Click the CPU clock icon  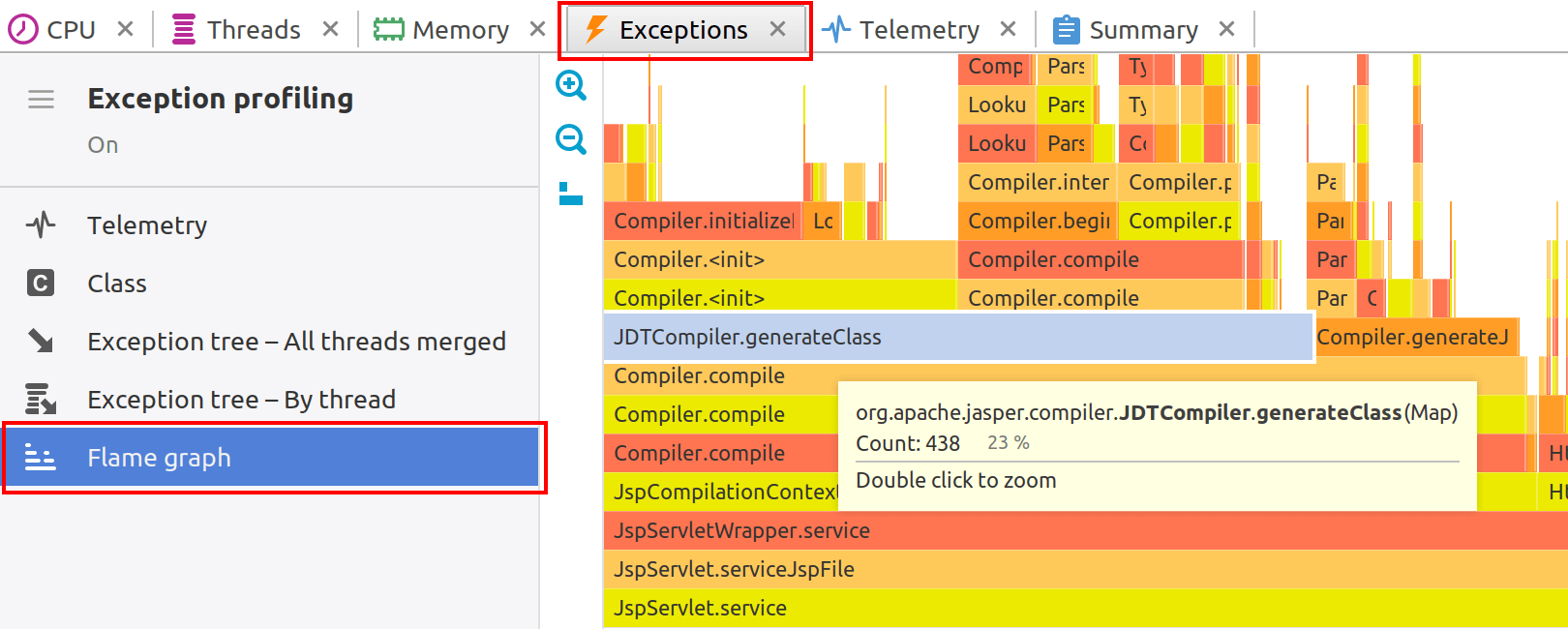[23, 30]
